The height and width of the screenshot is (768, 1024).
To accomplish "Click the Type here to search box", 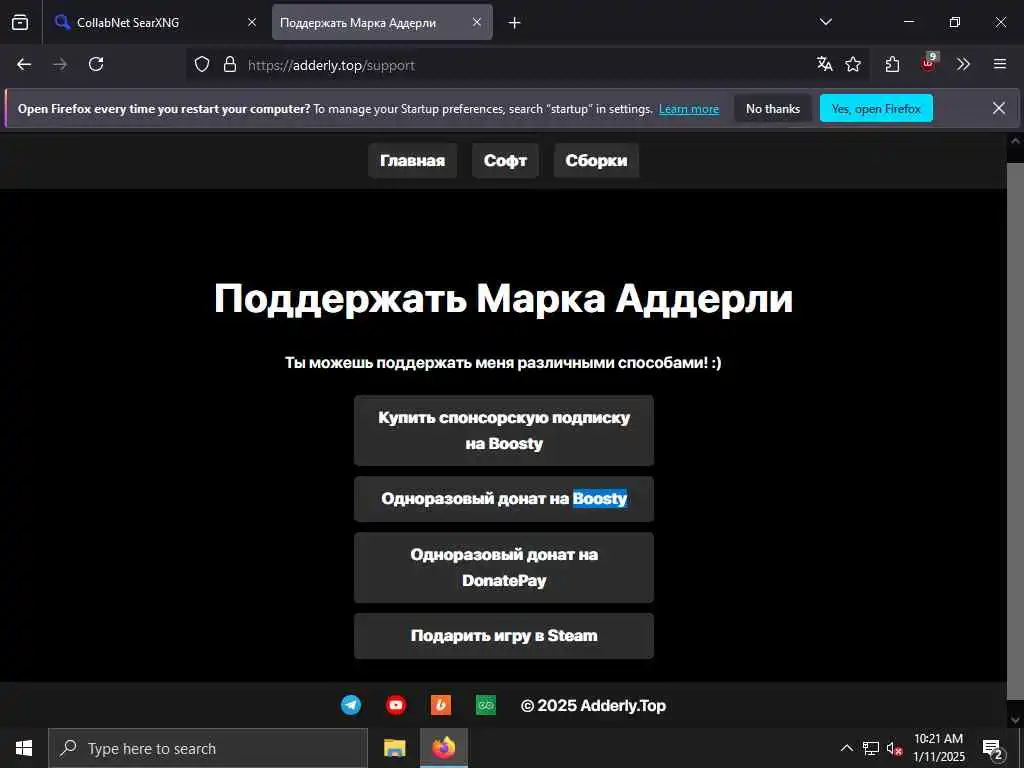I will pos(208,748).
